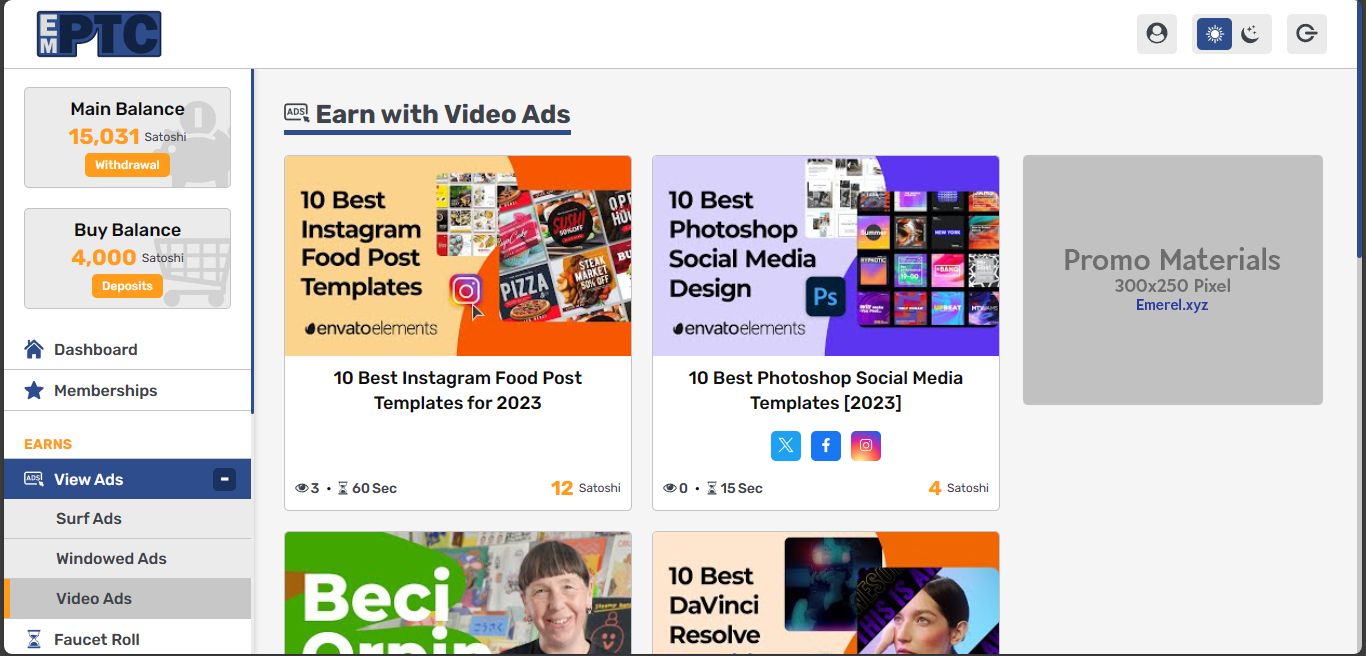Click the X (Twitter) share icon

pyautogui.click(x=786, y=446)
